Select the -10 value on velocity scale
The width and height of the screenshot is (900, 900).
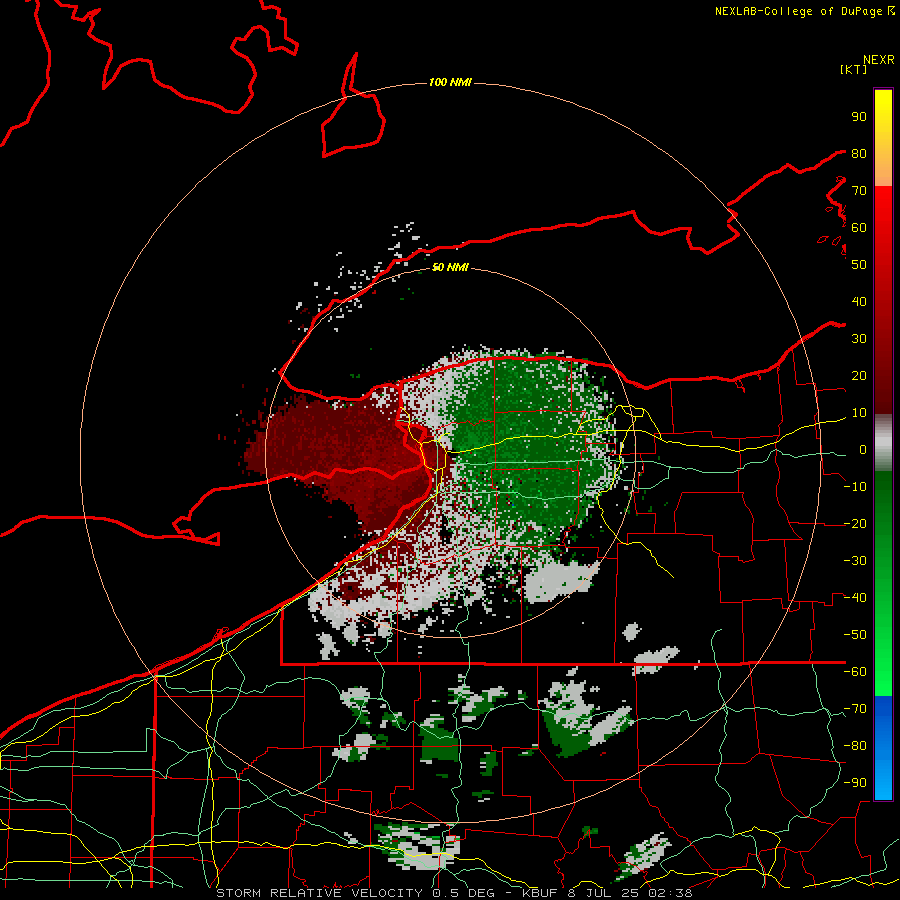coord(855,487)
